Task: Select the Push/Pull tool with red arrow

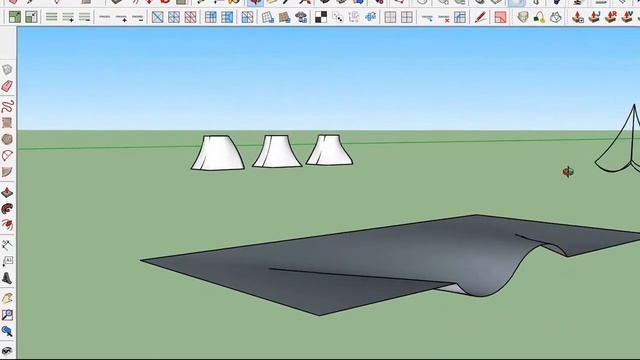Action: [x=7, y=192]
